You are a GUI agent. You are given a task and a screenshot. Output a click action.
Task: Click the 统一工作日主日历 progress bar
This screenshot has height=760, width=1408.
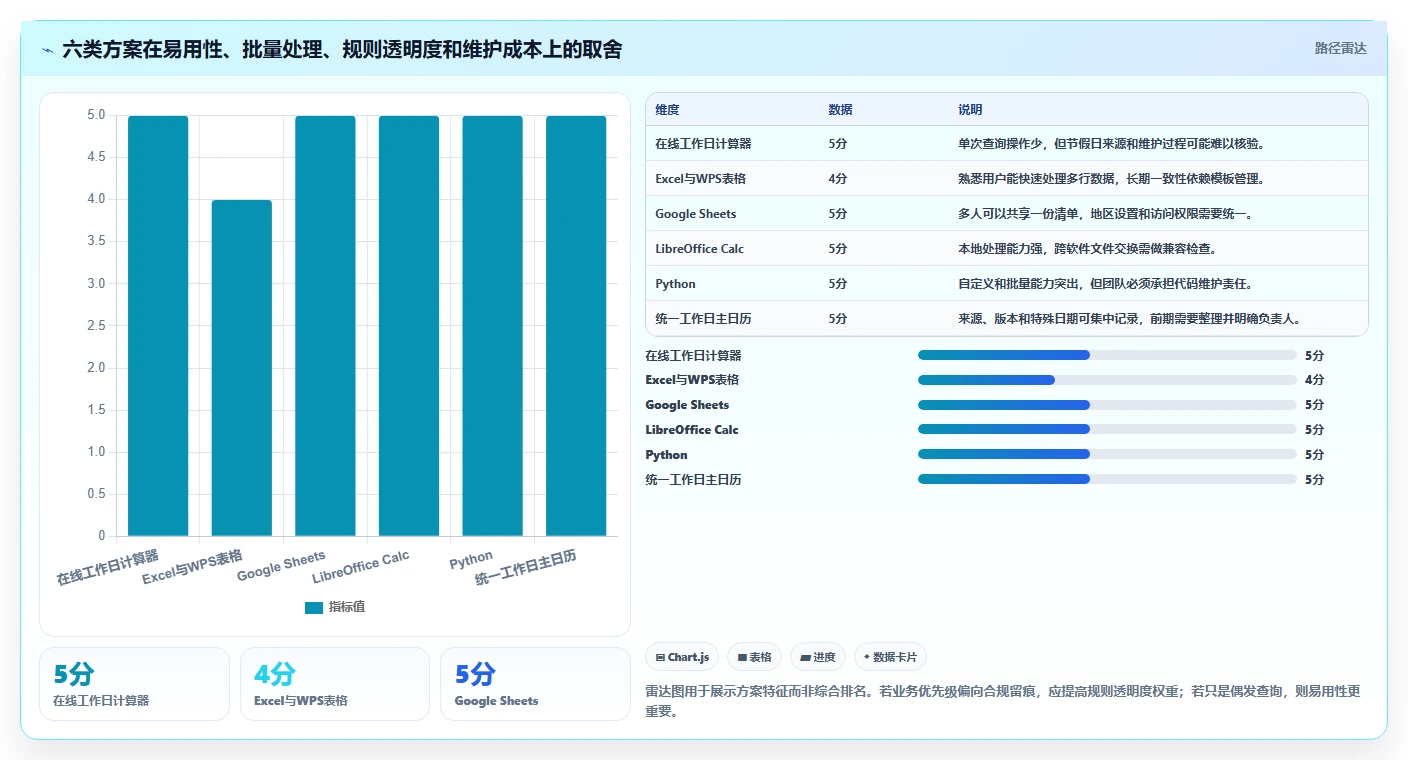(1107, 480)
